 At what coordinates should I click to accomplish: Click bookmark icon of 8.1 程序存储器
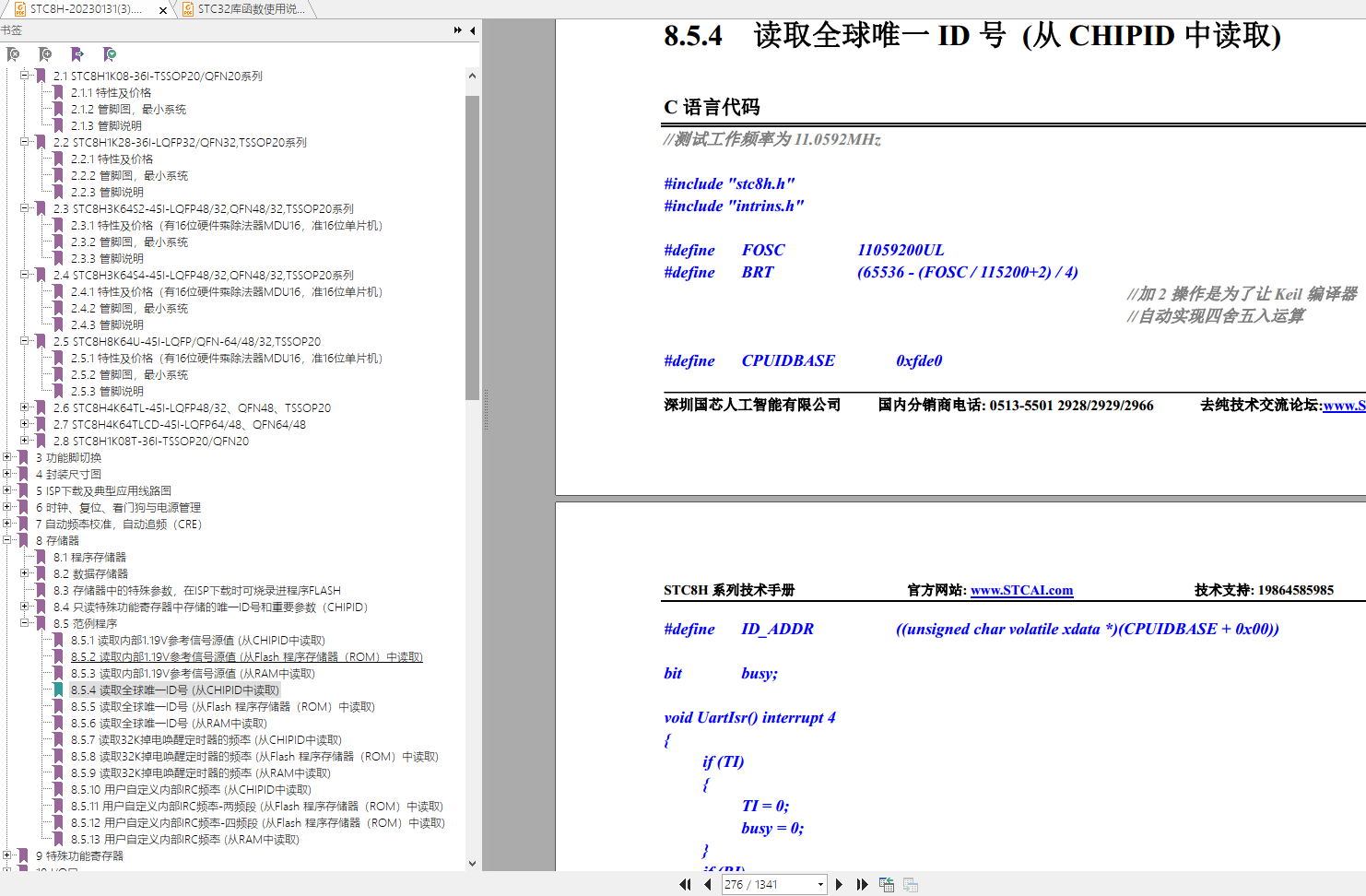click(x=41, y=557)
